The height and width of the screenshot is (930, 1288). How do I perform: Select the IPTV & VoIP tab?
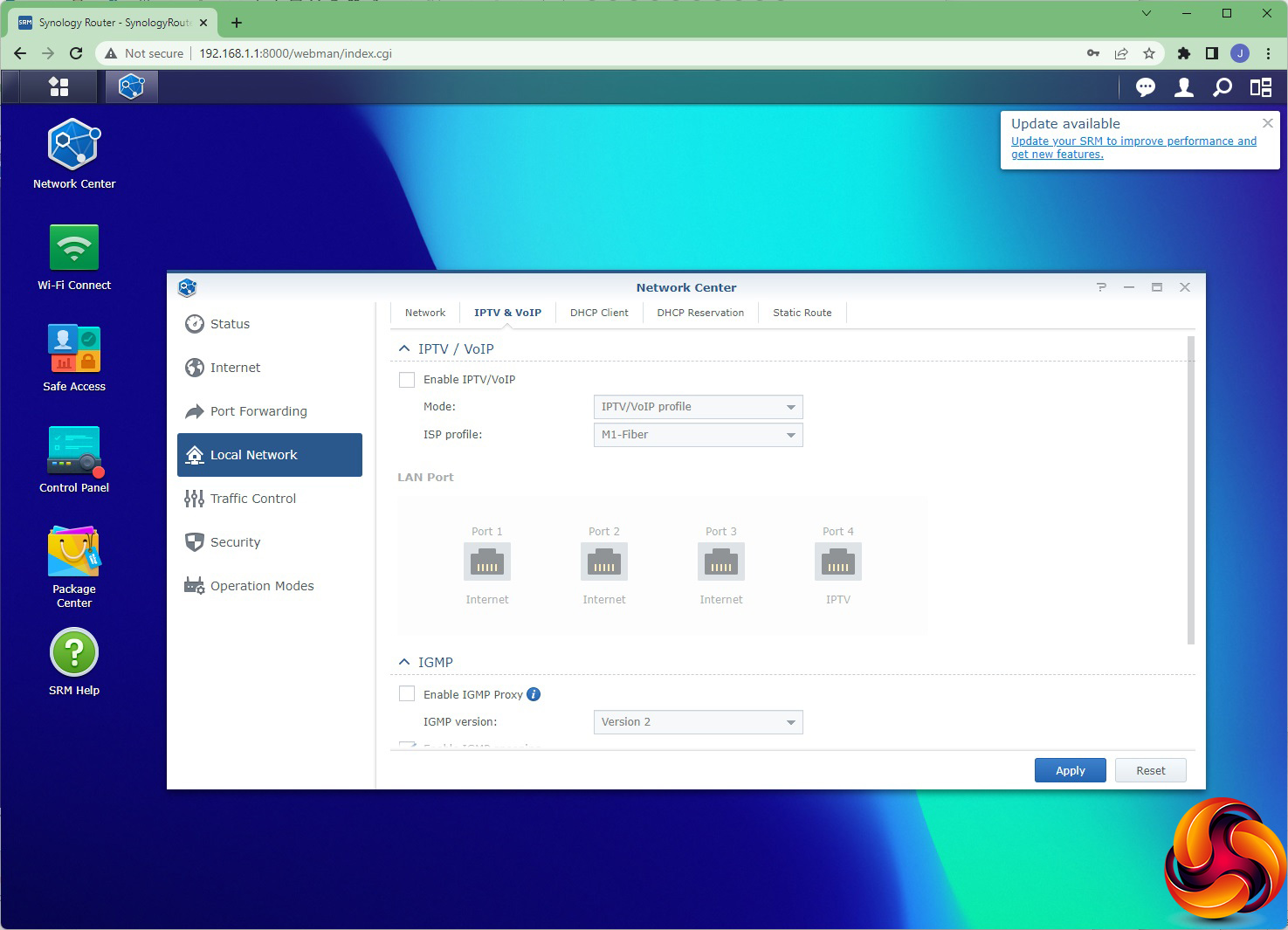point(507,313)
